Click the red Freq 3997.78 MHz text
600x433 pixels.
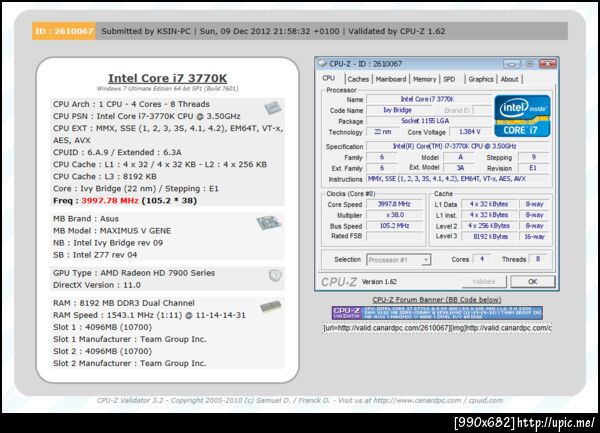point(110,200)
